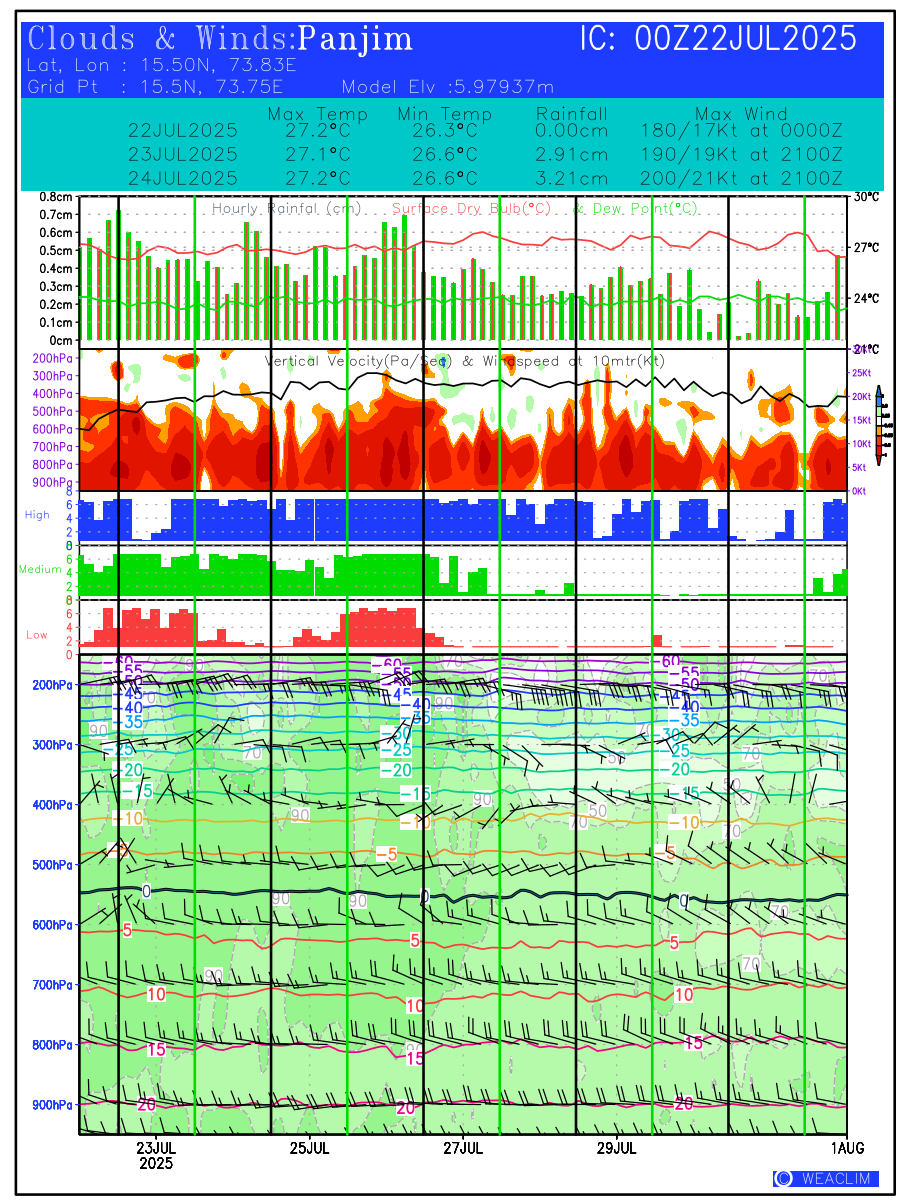900x1200 pixels.
Task: Click the 27JUL date axis label
Action: pos(463,1147)
